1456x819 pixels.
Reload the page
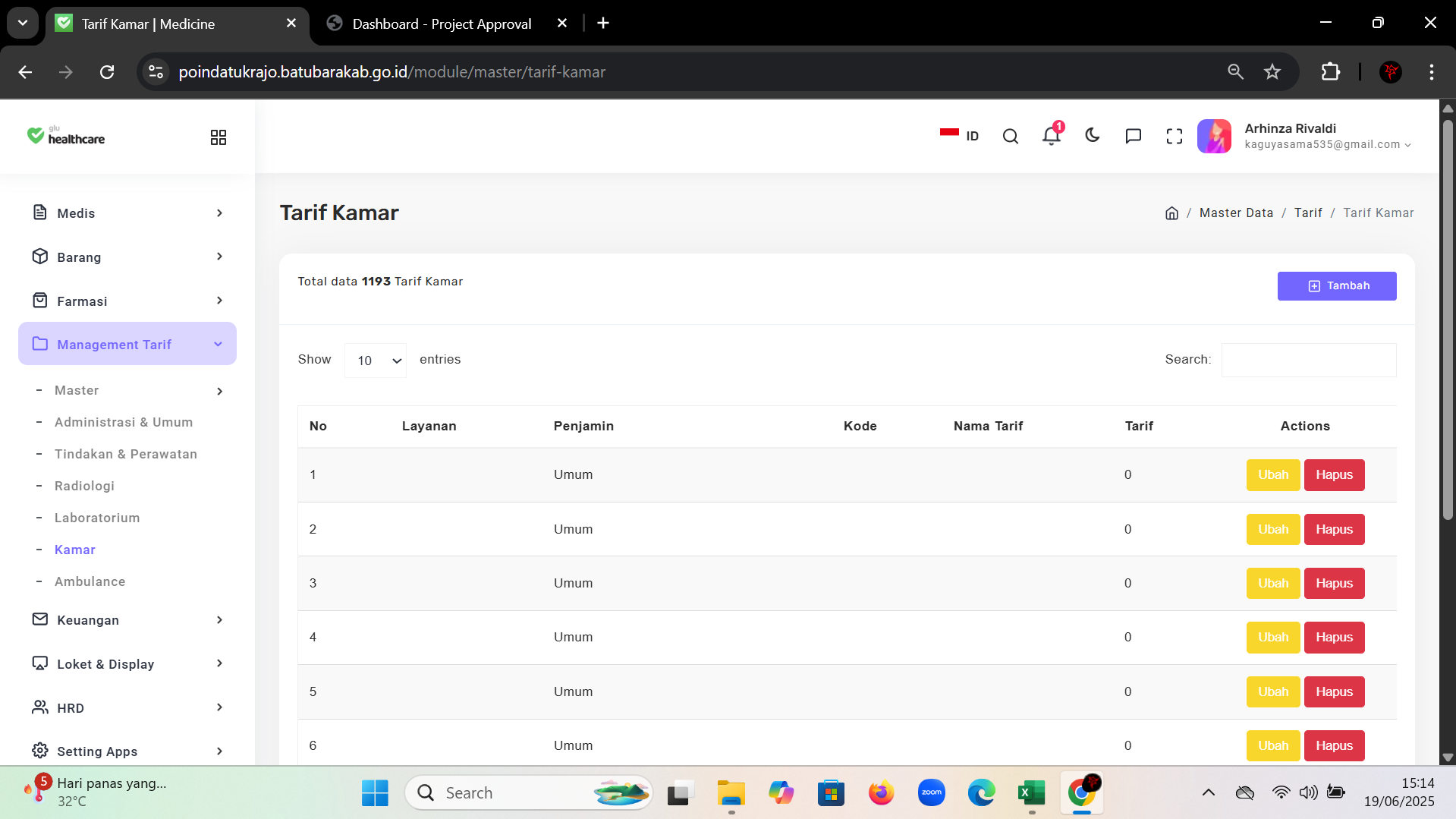(x=107, y=72)
